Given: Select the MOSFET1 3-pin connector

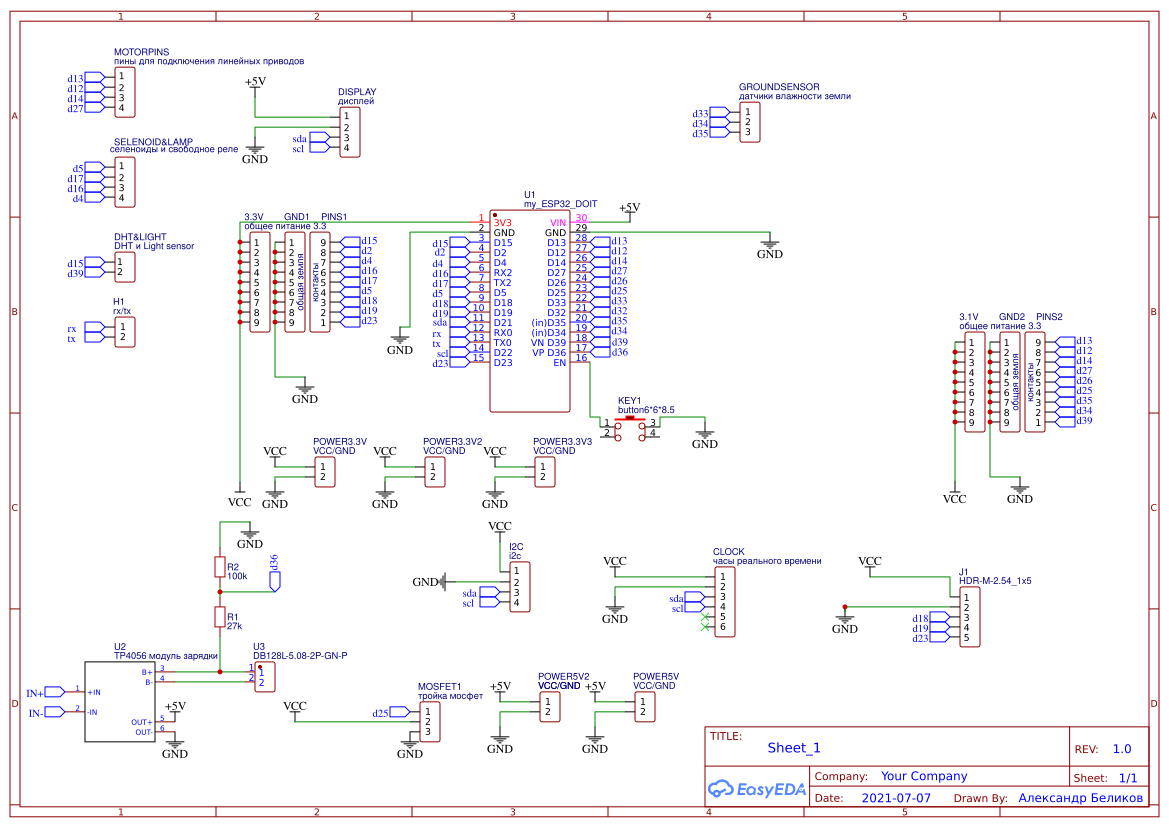Looking at the screenshot, I should (x=430, y=722).
